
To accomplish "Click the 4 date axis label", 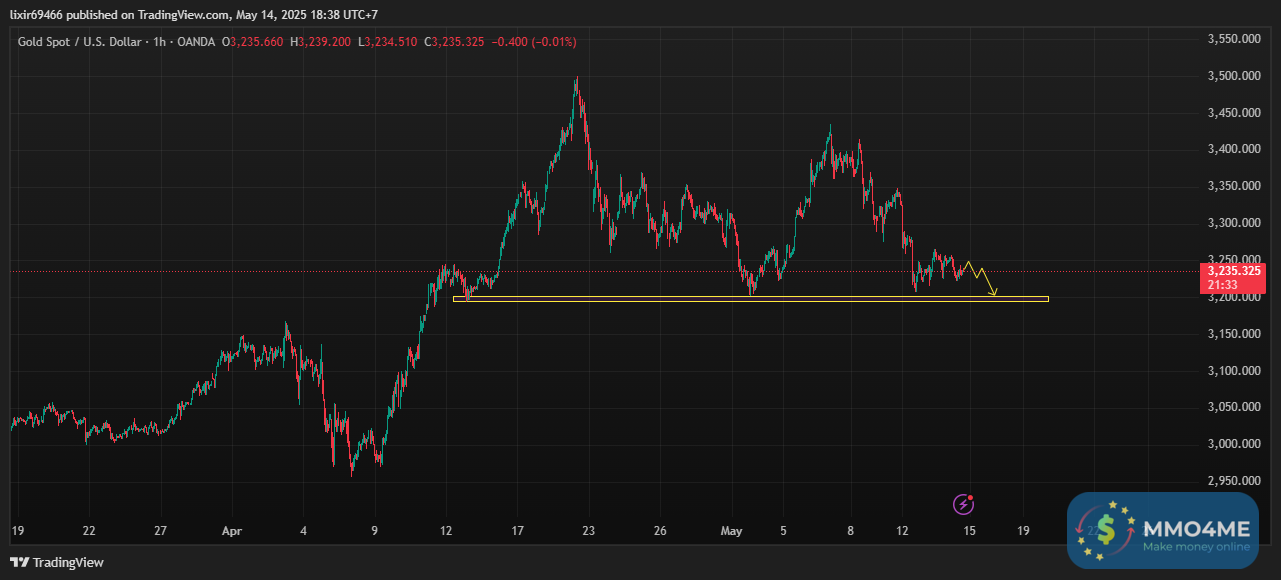I will pos(303,531).
